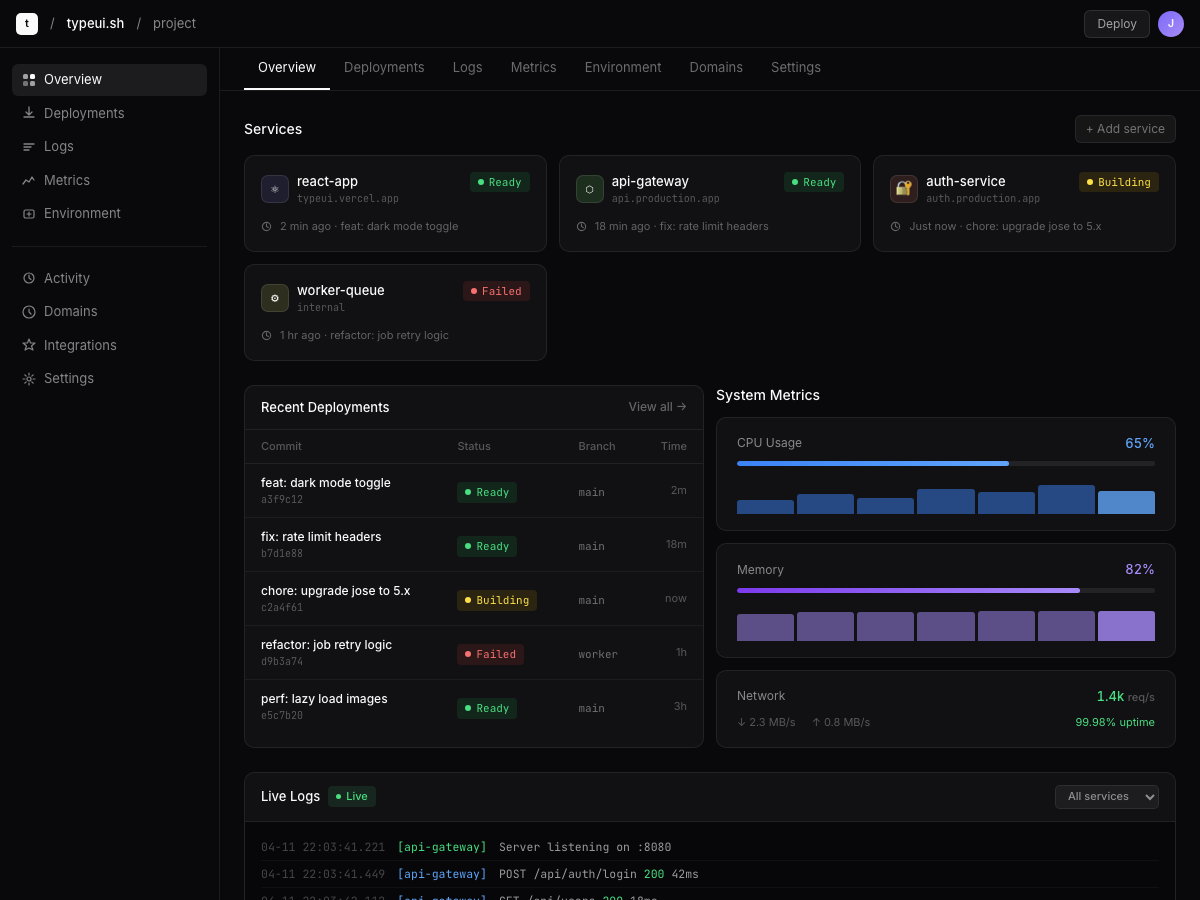Select fix: rate limit headers deployment row
This screenshot has height=900, width=1200.
tap(474, 545)
